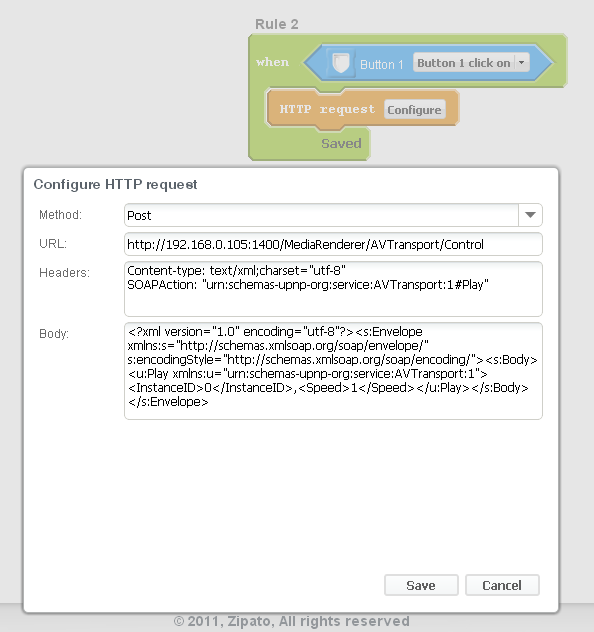Select the 'Button 1 click on' event box
Screen dimensions: 594x632
tap(471, 63)
